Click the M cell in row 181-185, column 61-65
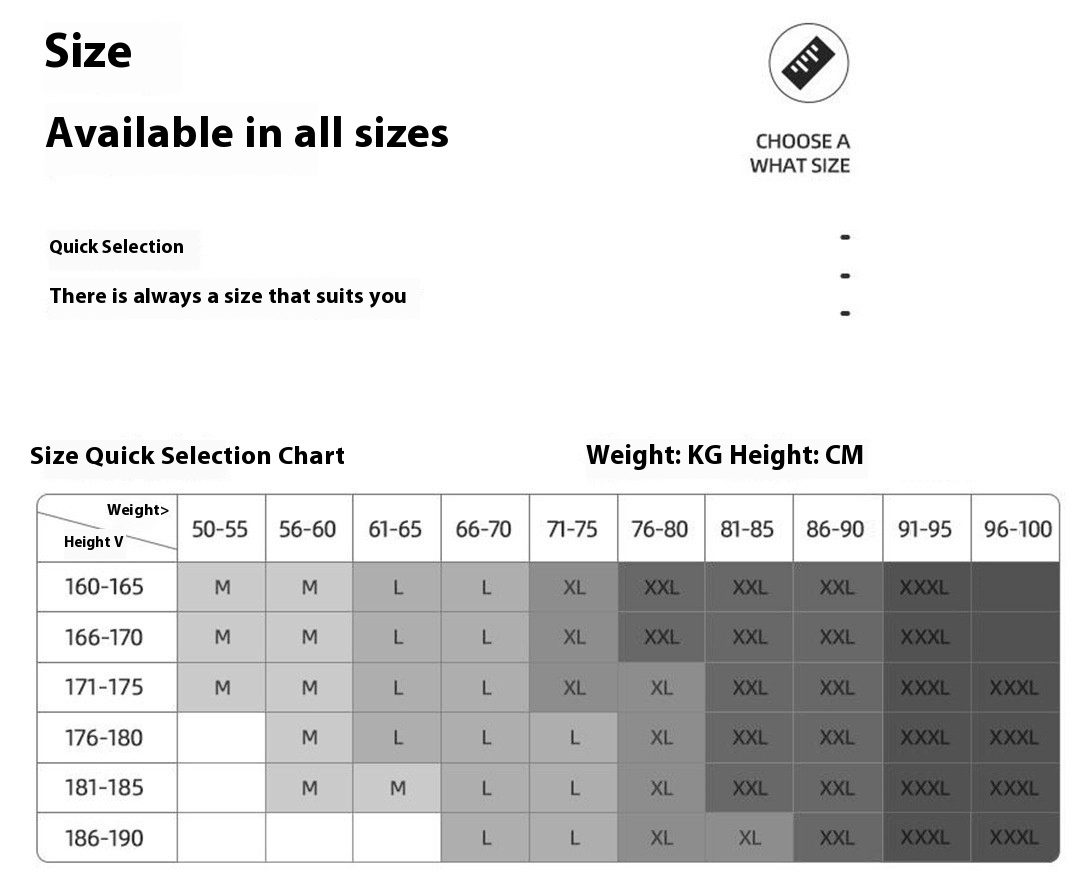 (397, 787)
